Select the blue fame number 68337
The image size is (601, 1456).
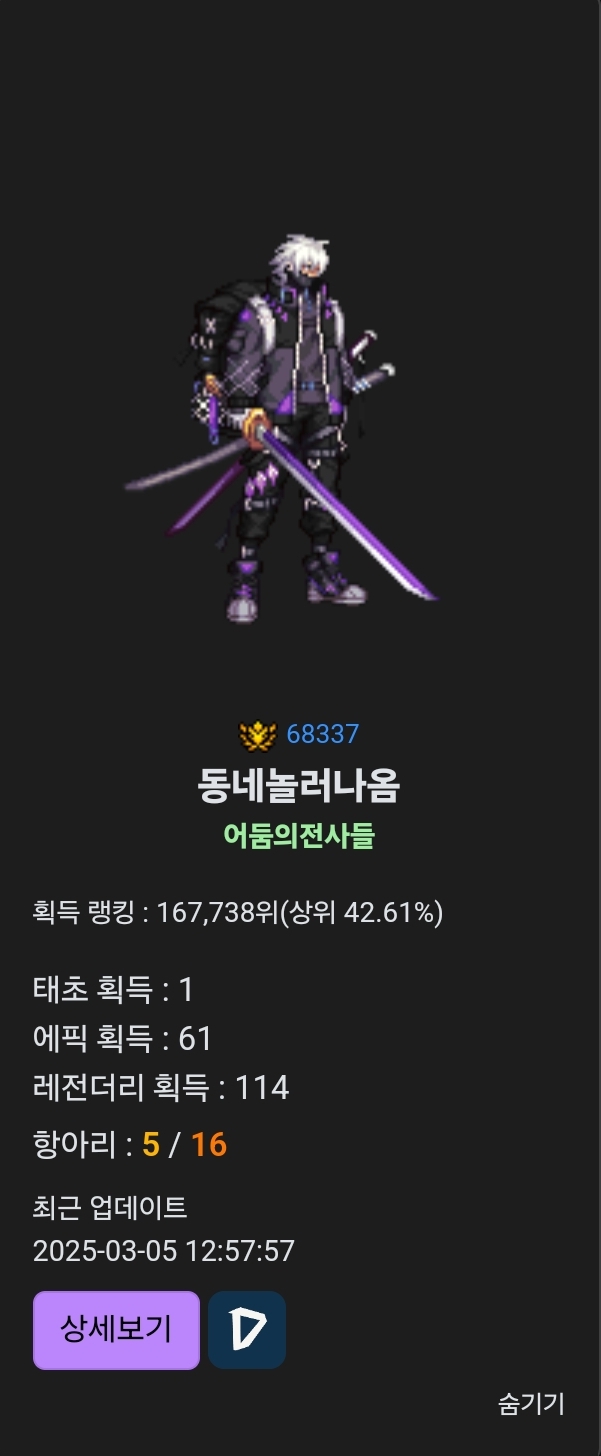coord(322,734)
